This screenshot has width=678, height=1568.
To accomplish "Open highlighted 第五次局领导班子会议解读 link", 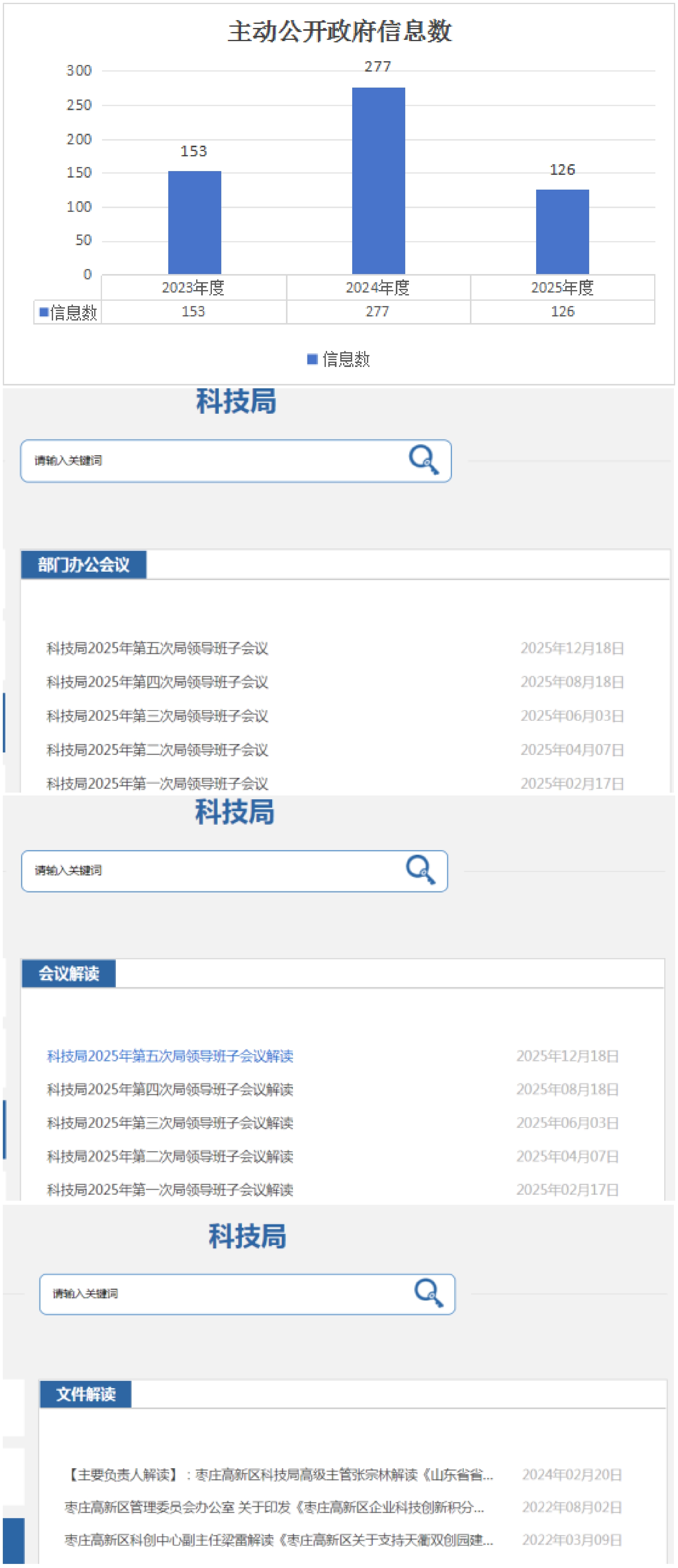I will [170, 1056].
